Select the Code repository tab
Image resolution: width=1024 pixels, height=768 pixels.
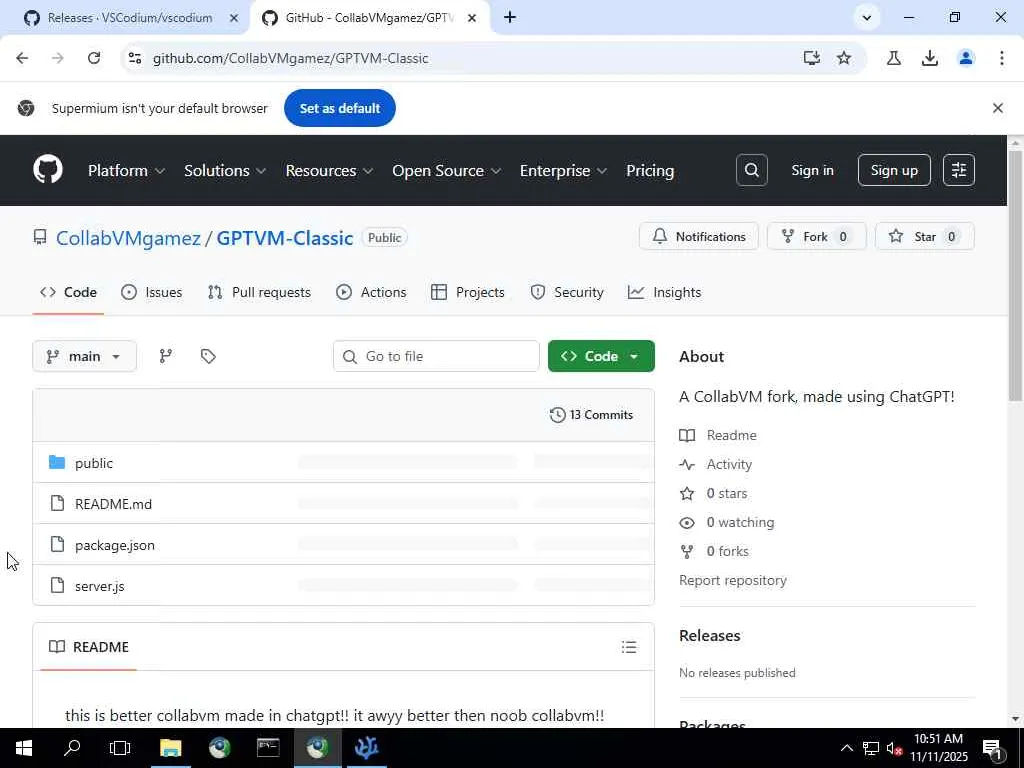[x=68, y=292]
